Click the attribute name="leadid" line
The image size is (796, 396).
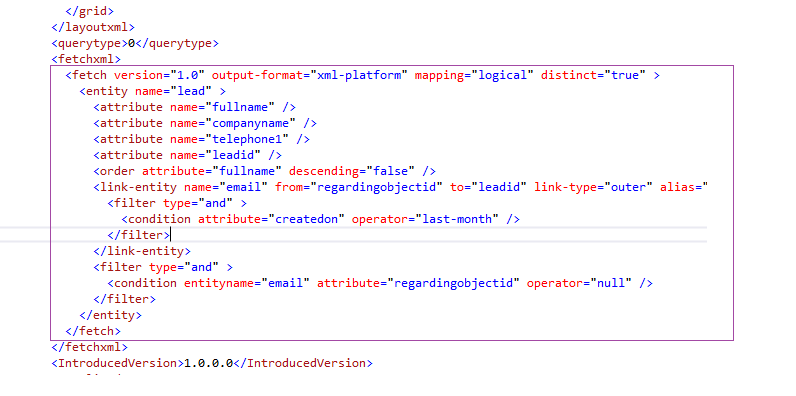tap(187, 155)
